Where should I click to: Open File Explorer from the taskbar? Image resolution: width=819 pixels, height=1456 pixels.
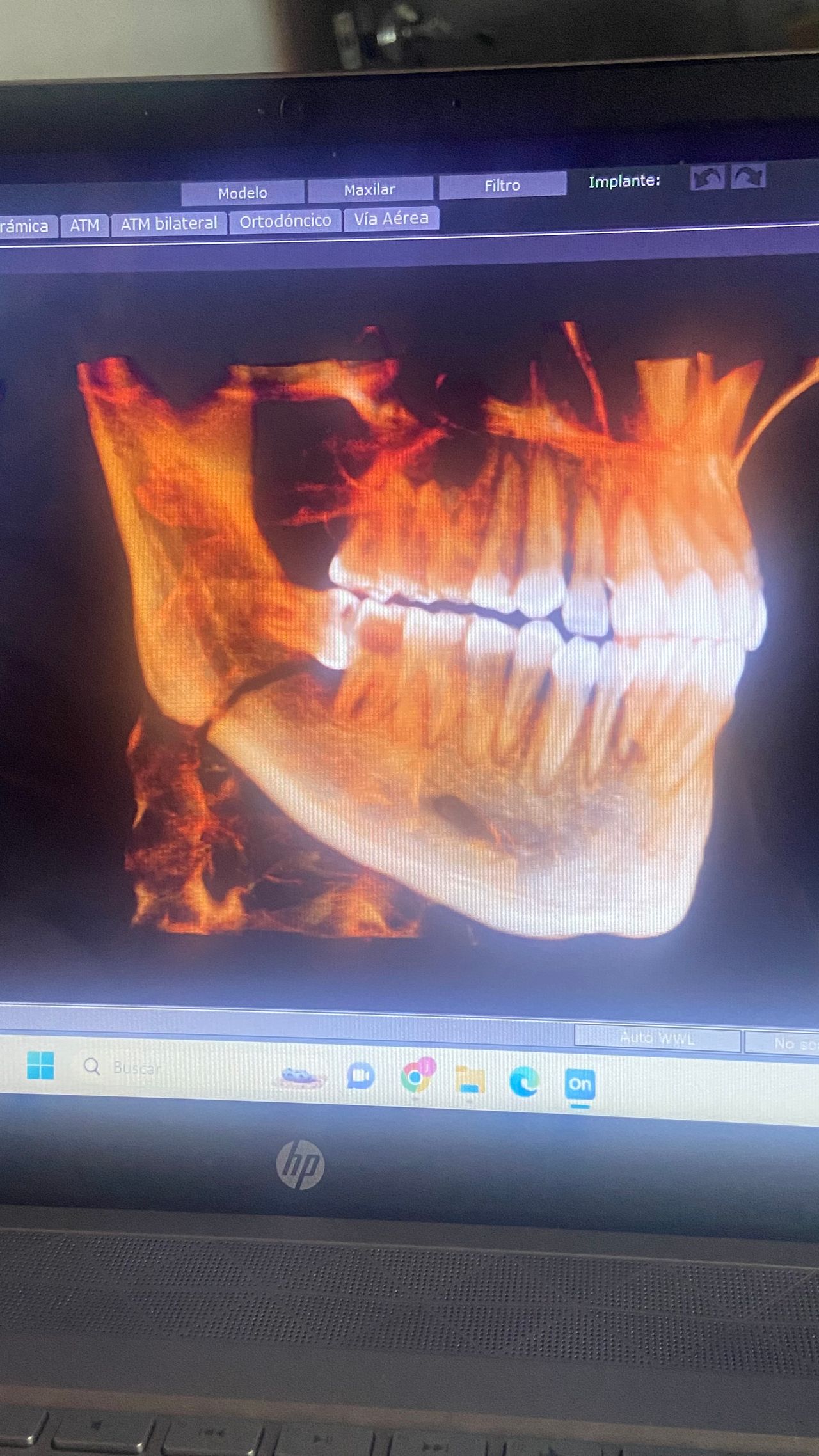click(470, 1080)
